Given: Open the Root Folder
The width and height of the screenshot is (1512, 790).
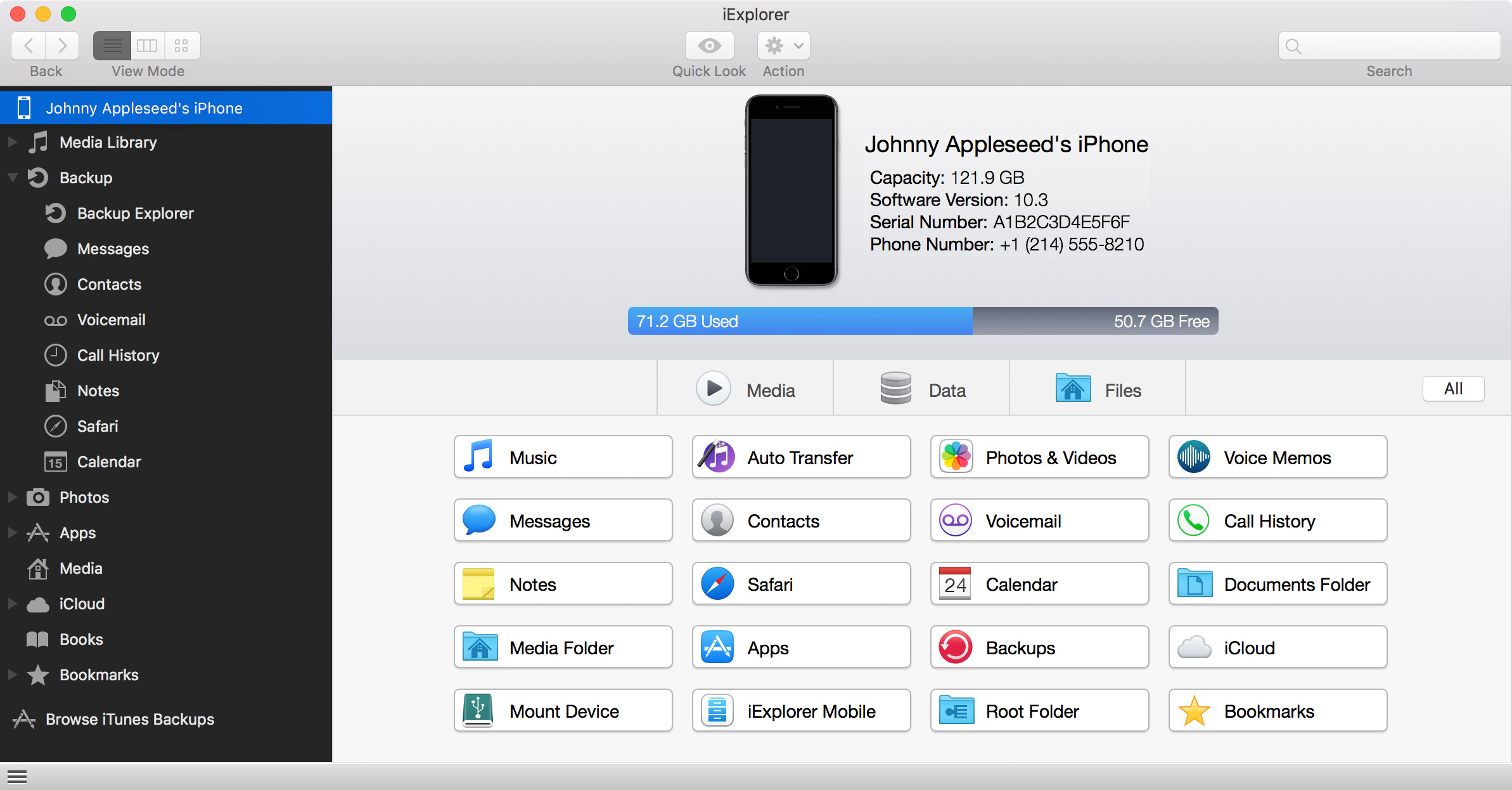Looking at the screenshot, I should click(x=1039, y=711).
